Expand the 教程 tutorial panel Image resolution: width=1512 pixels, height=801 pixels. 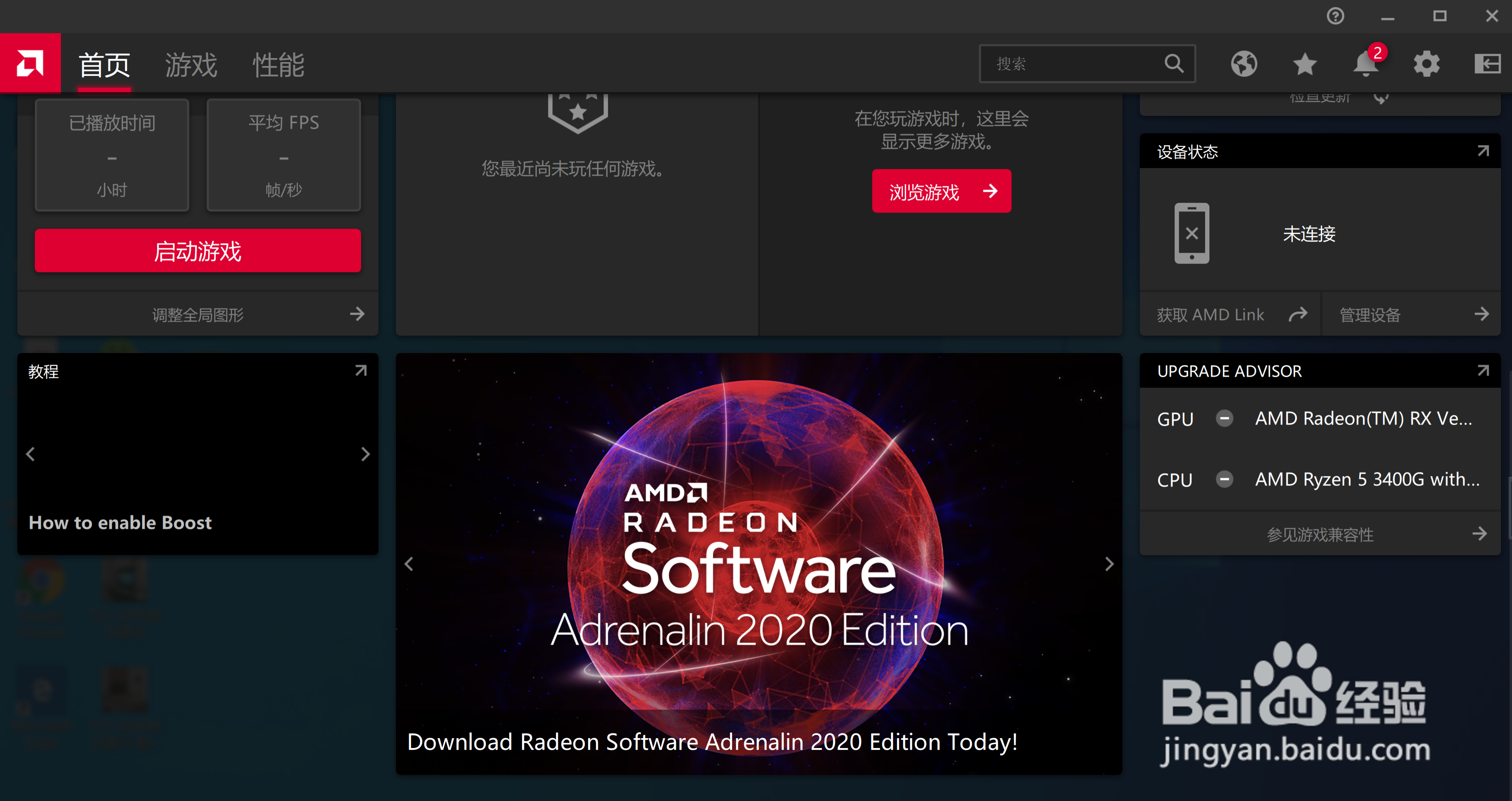(361, 371)
